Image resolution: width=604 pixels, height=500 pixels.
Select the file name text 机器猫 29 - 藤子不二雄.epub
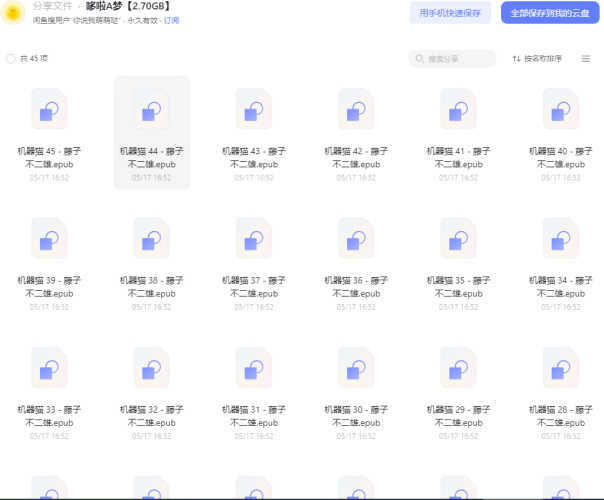[458, 416]
